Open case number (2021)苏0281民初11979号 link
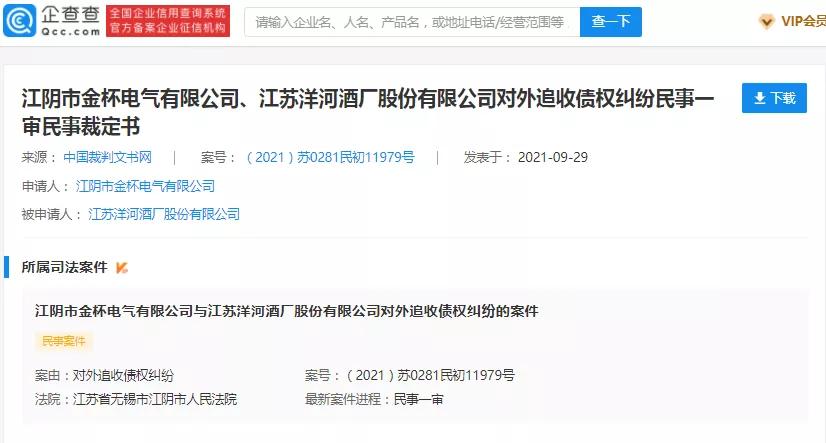Image resolution: width=826 pixels, height=443 pixels. (x=330, y=157)
